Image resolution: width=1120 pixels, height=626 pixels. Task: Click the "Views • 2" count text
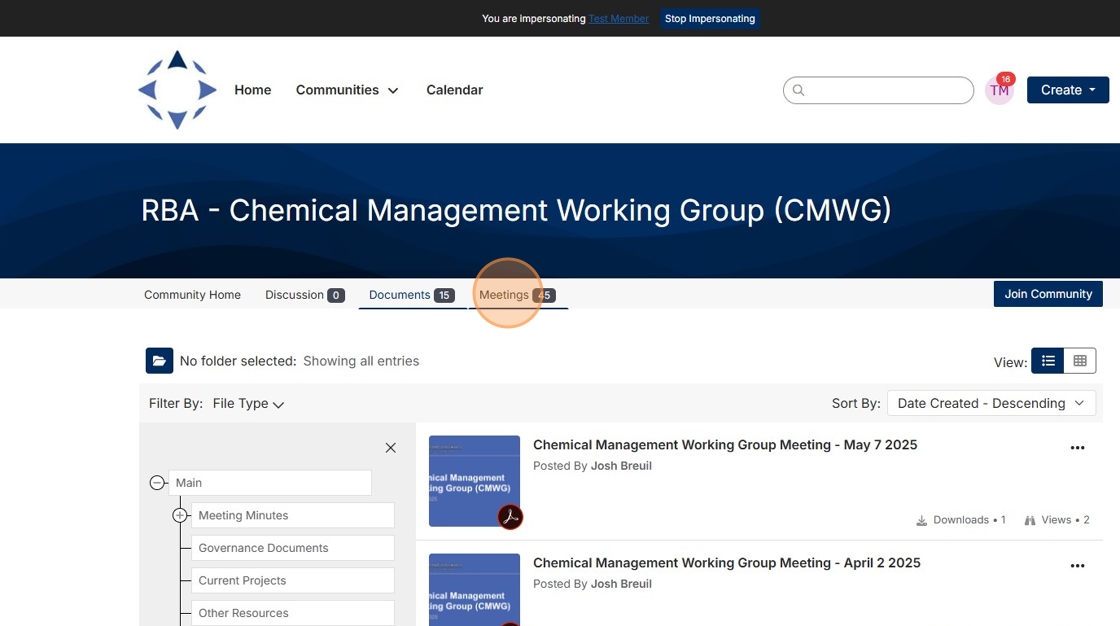(1065, 520)
